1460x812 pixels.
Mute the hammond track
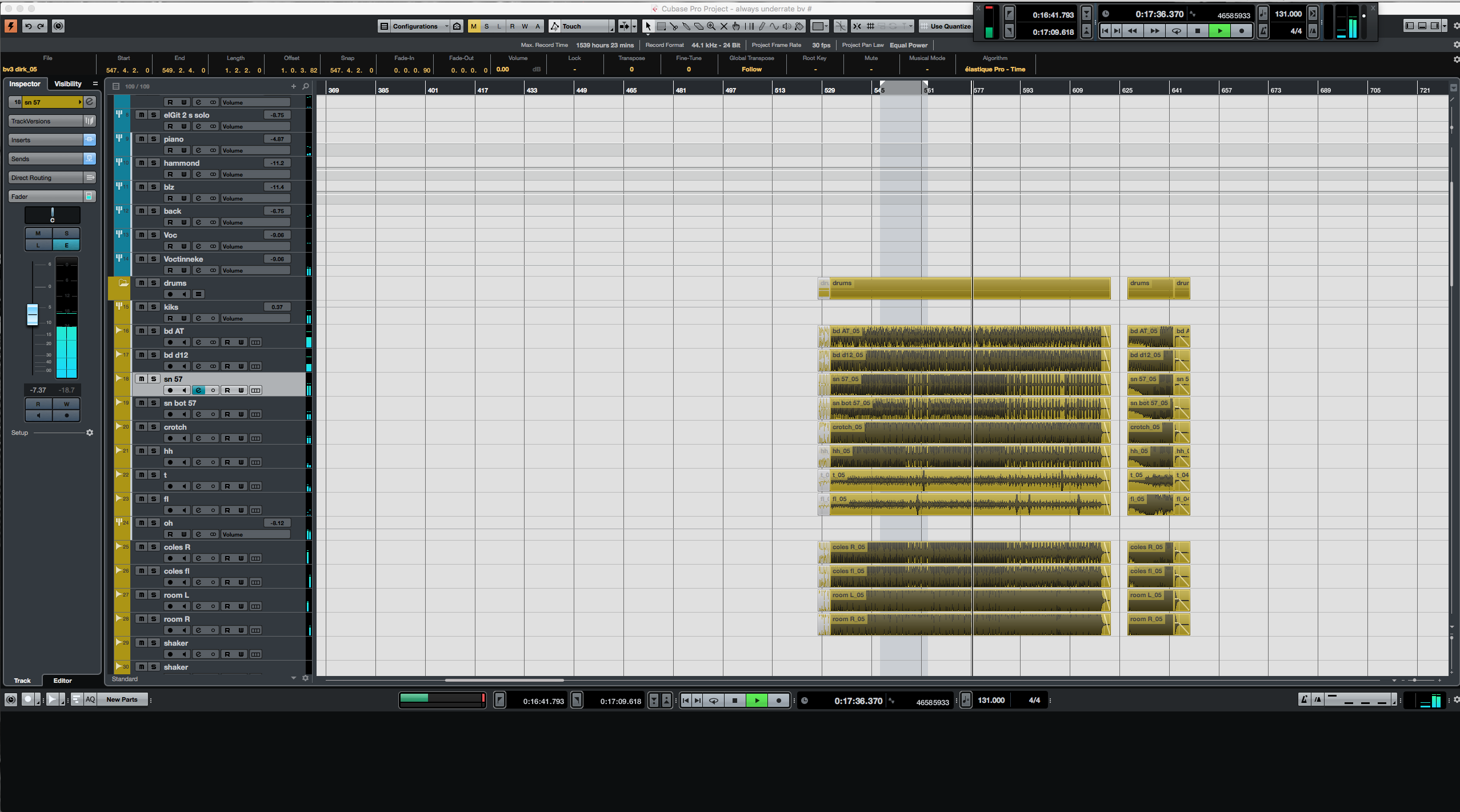click(x=141, y=163)
